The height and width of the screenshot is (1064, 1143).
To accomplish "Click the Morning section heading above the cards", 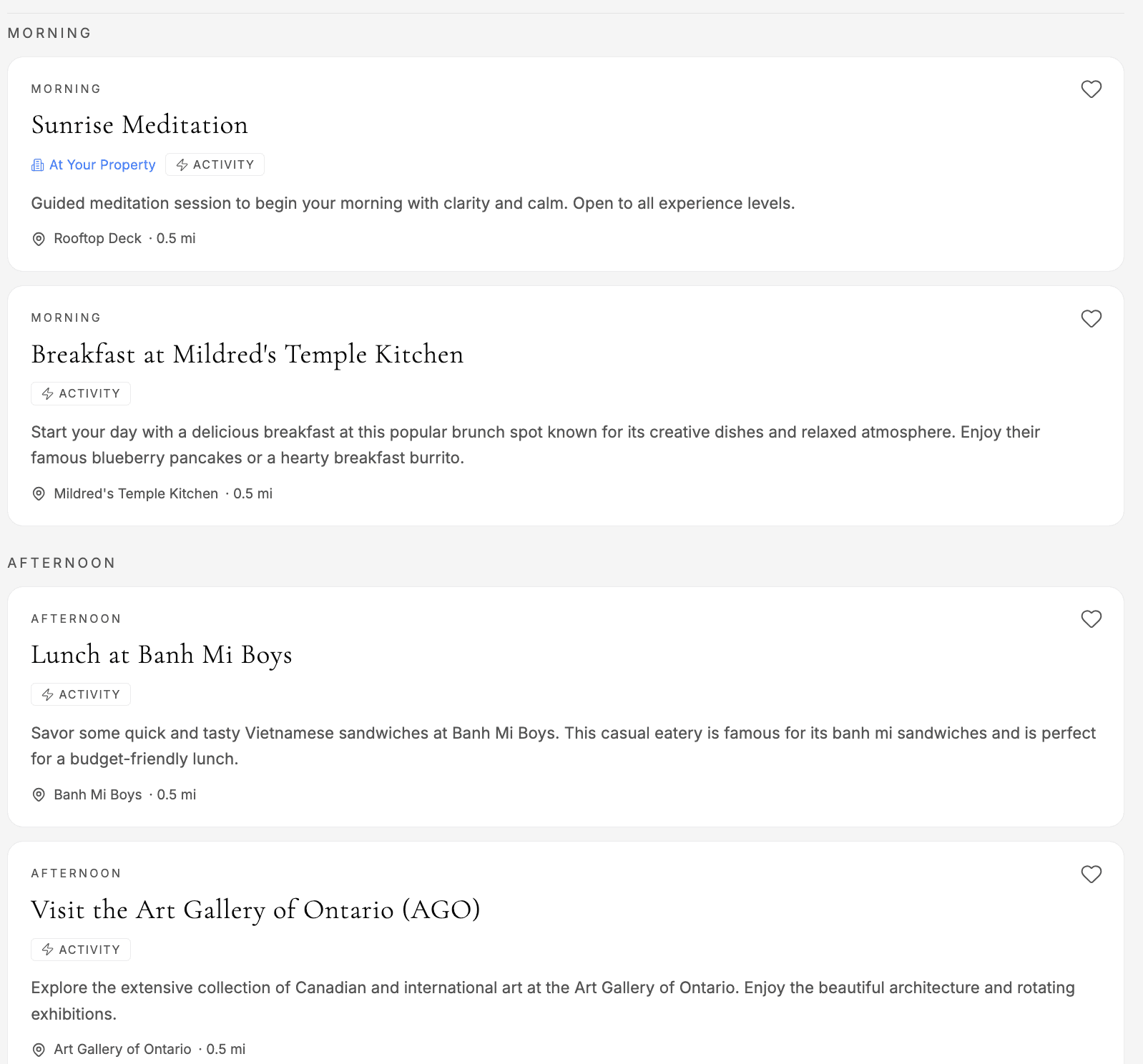I will [x=49, y=33].
